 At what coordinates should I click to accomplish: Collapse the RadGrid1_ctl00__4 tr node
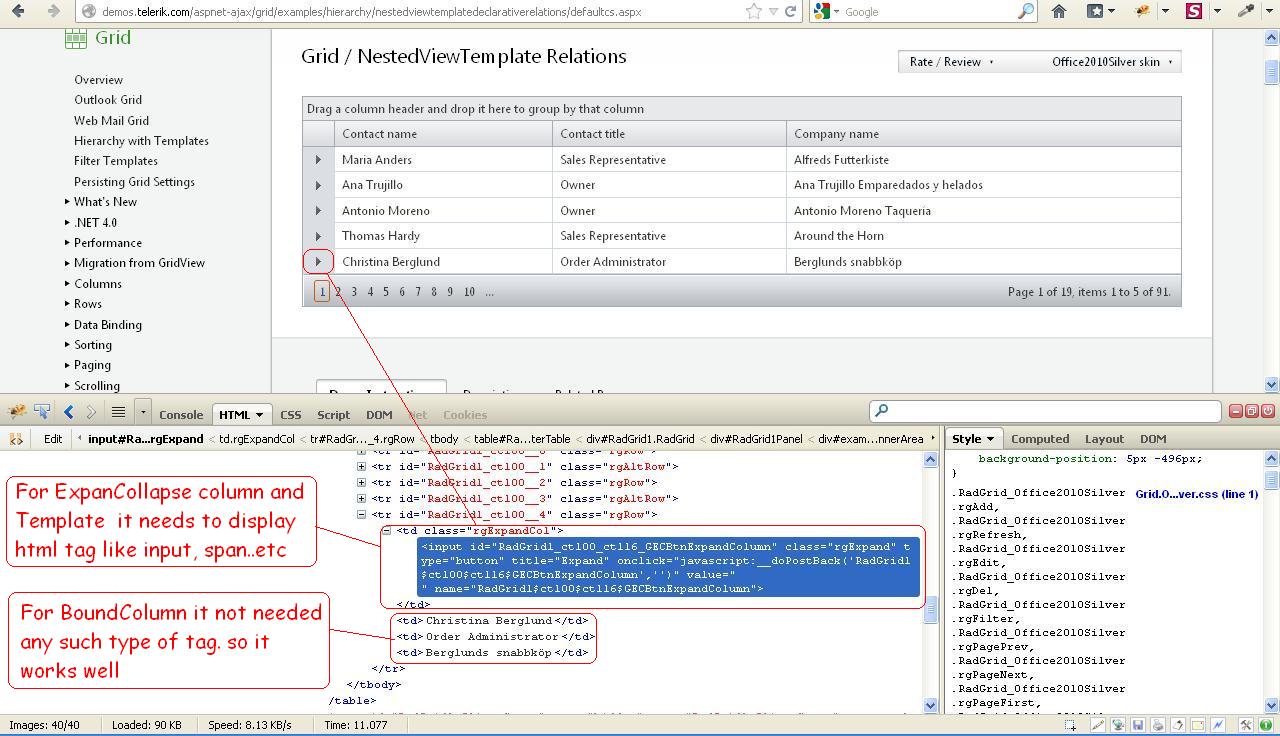pyautogui.click(x=361, y=515)
